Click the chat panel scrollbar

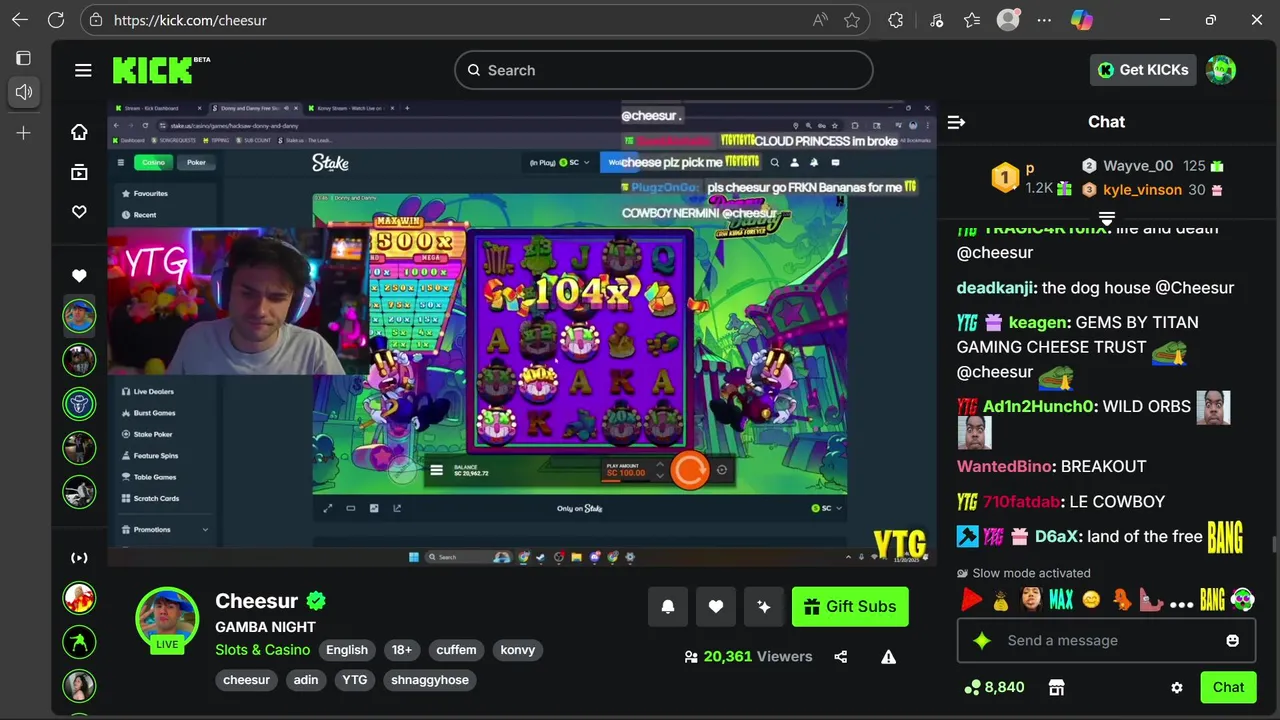coord(1273,544)
